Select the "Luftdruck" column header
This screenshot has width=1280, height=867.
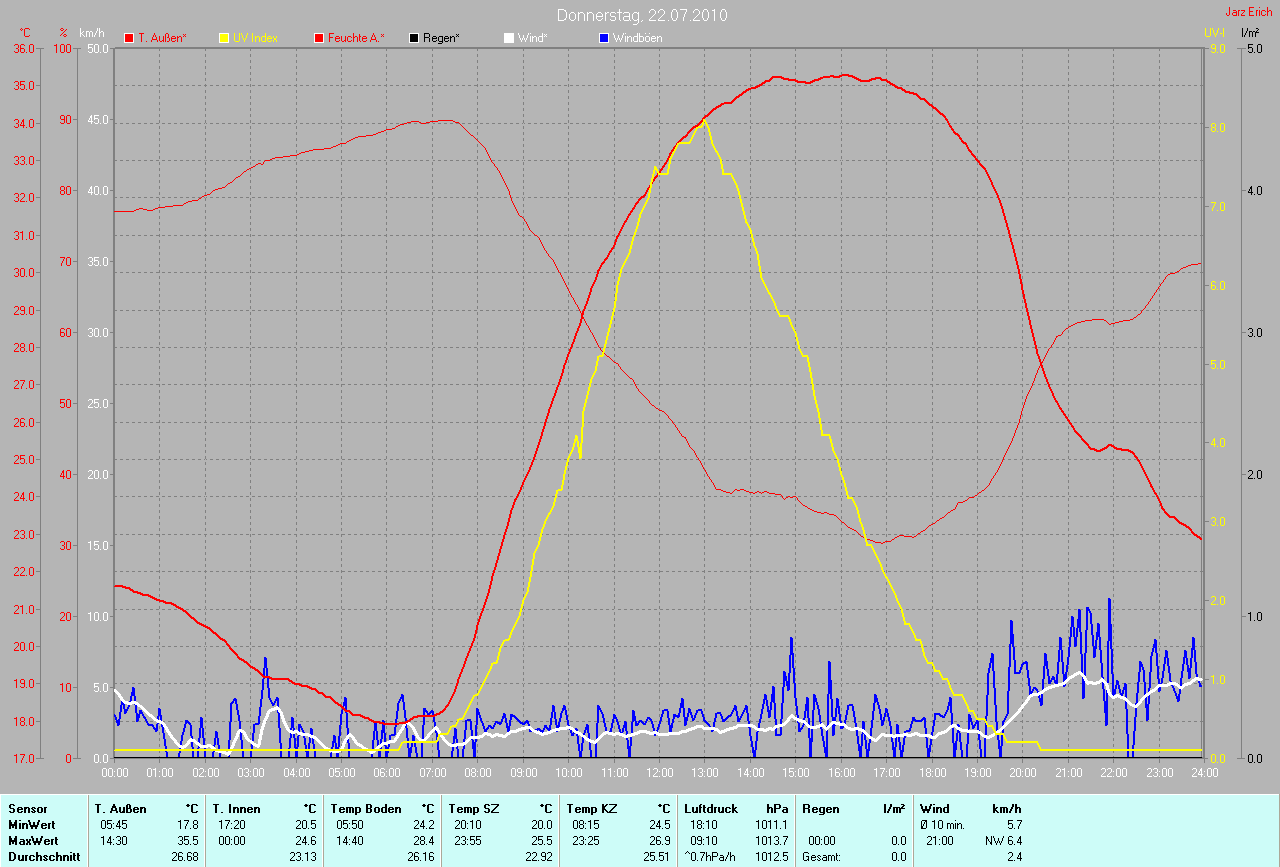click(x=709, y=808)
